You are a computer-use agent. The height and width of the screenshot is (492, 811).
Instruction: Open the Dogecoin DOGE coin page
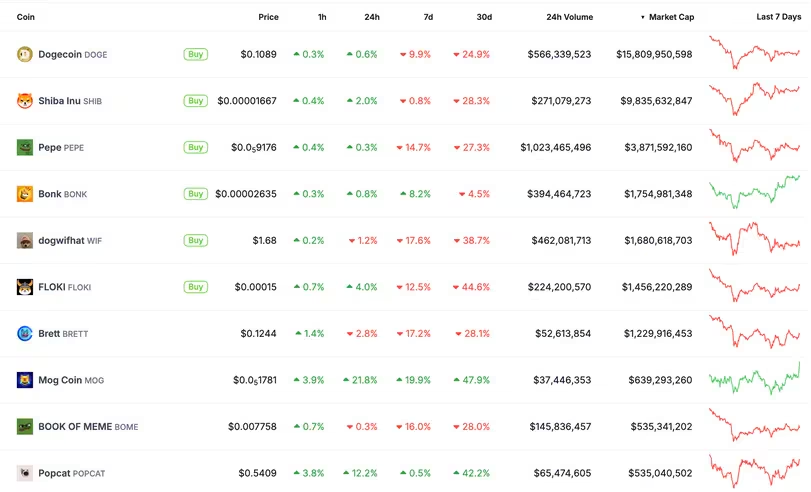click(72, 54)
